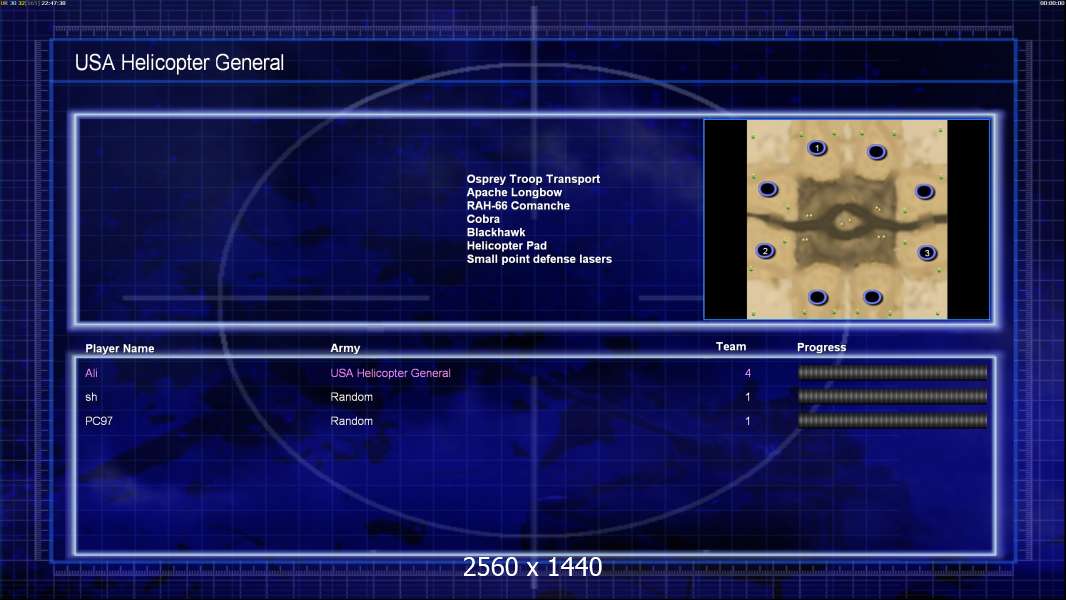This screenshot has height=600, width=1066.
Task: Click 'Cobra' in the unit list
Action: coord(483,219)
